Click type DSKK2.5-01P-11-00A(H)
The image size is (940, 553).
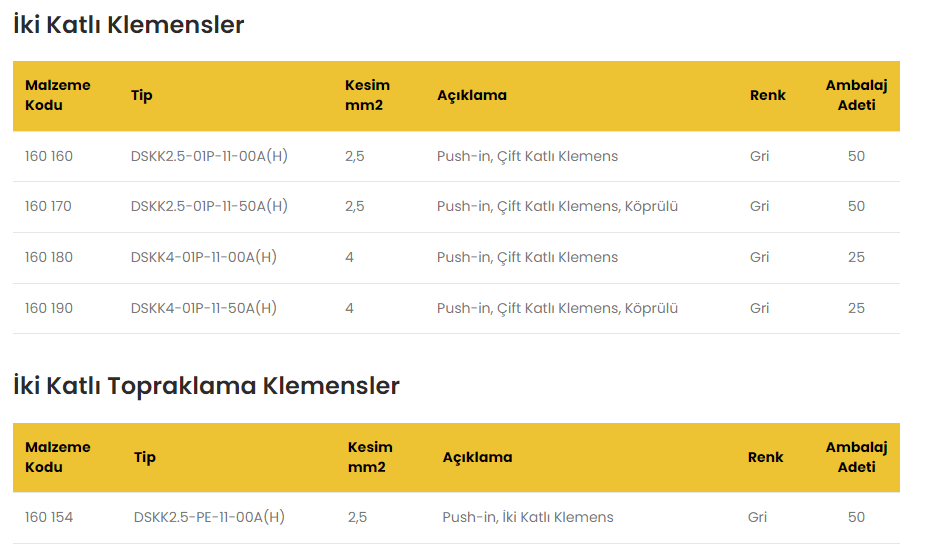click(x=209, y=156)
